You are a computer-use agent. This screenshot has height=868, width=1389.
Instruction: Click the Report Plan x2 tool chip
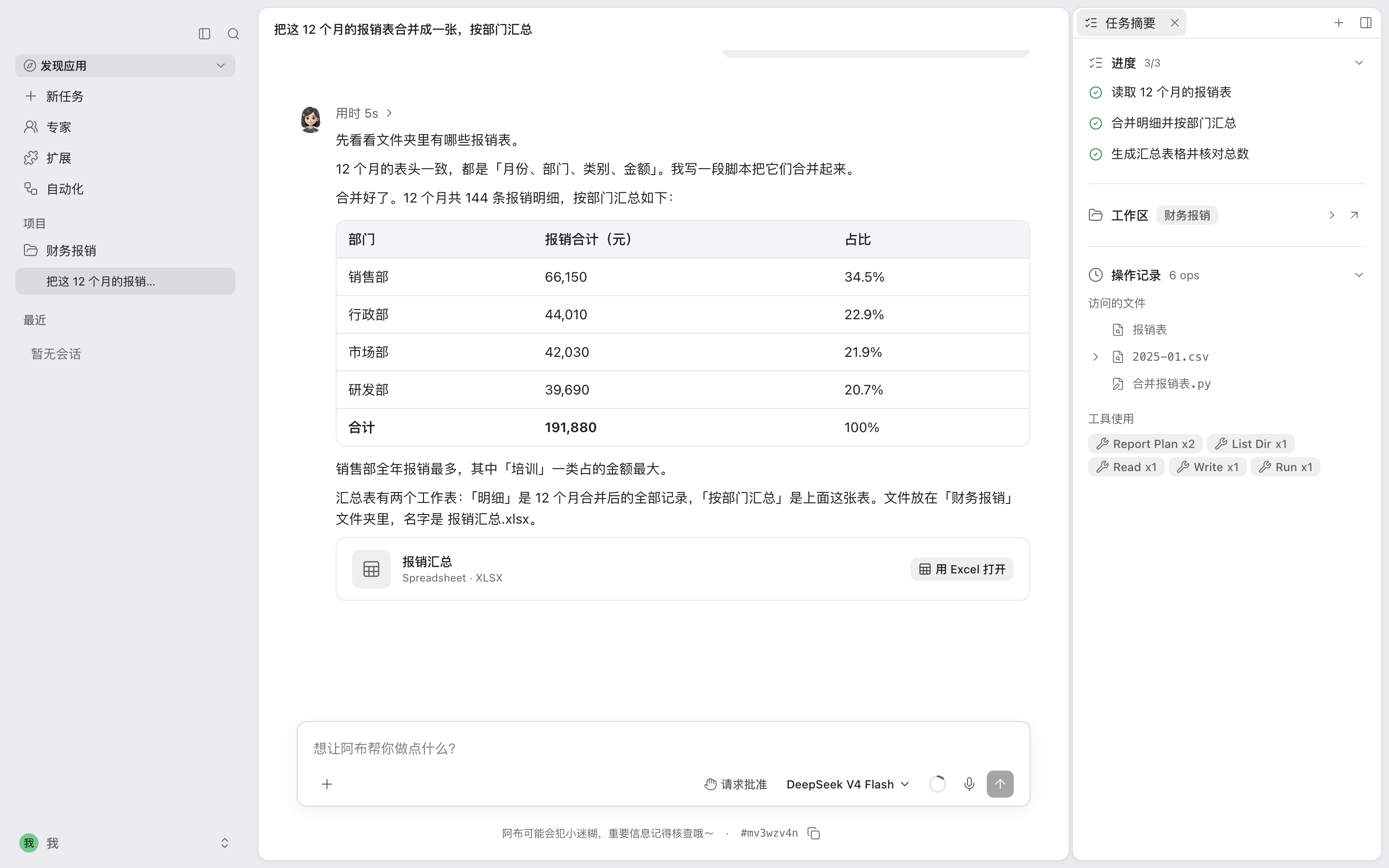[x=1145, y=444]
